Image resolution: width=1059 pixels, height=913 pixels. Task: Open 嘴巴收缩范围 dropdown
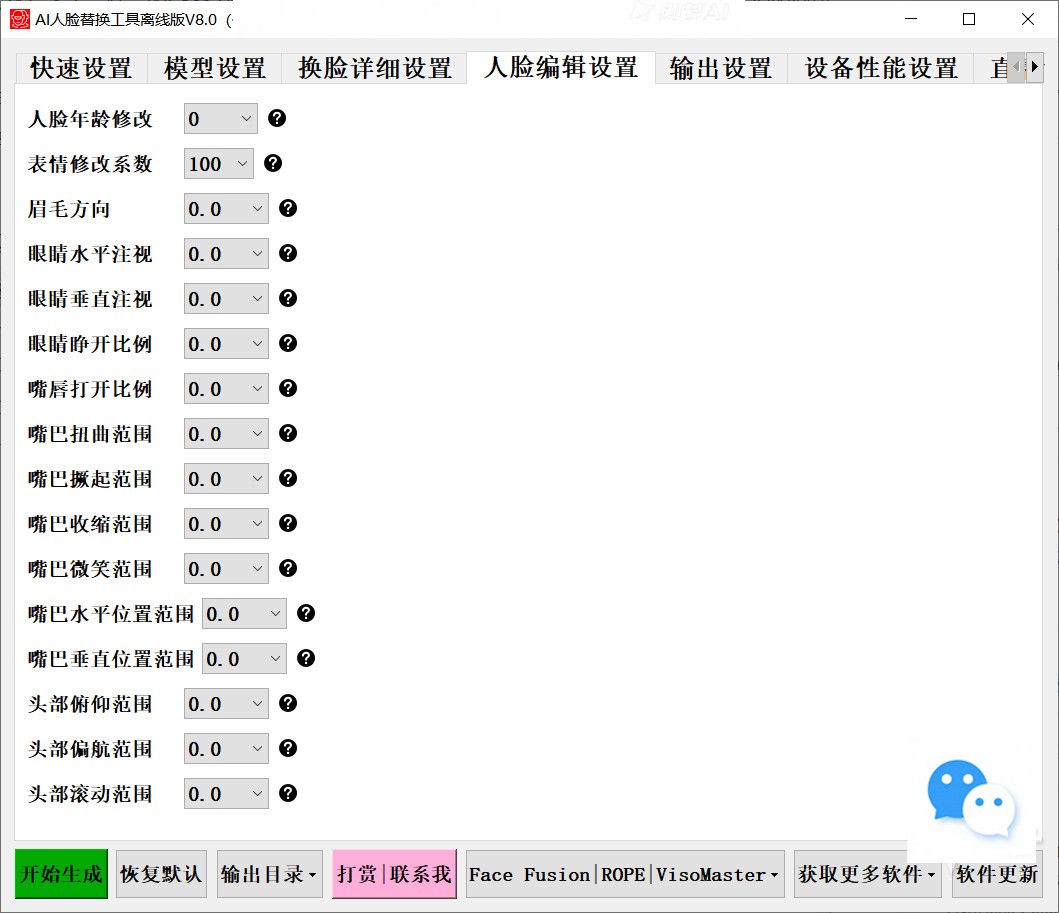[x=226, y=524]
